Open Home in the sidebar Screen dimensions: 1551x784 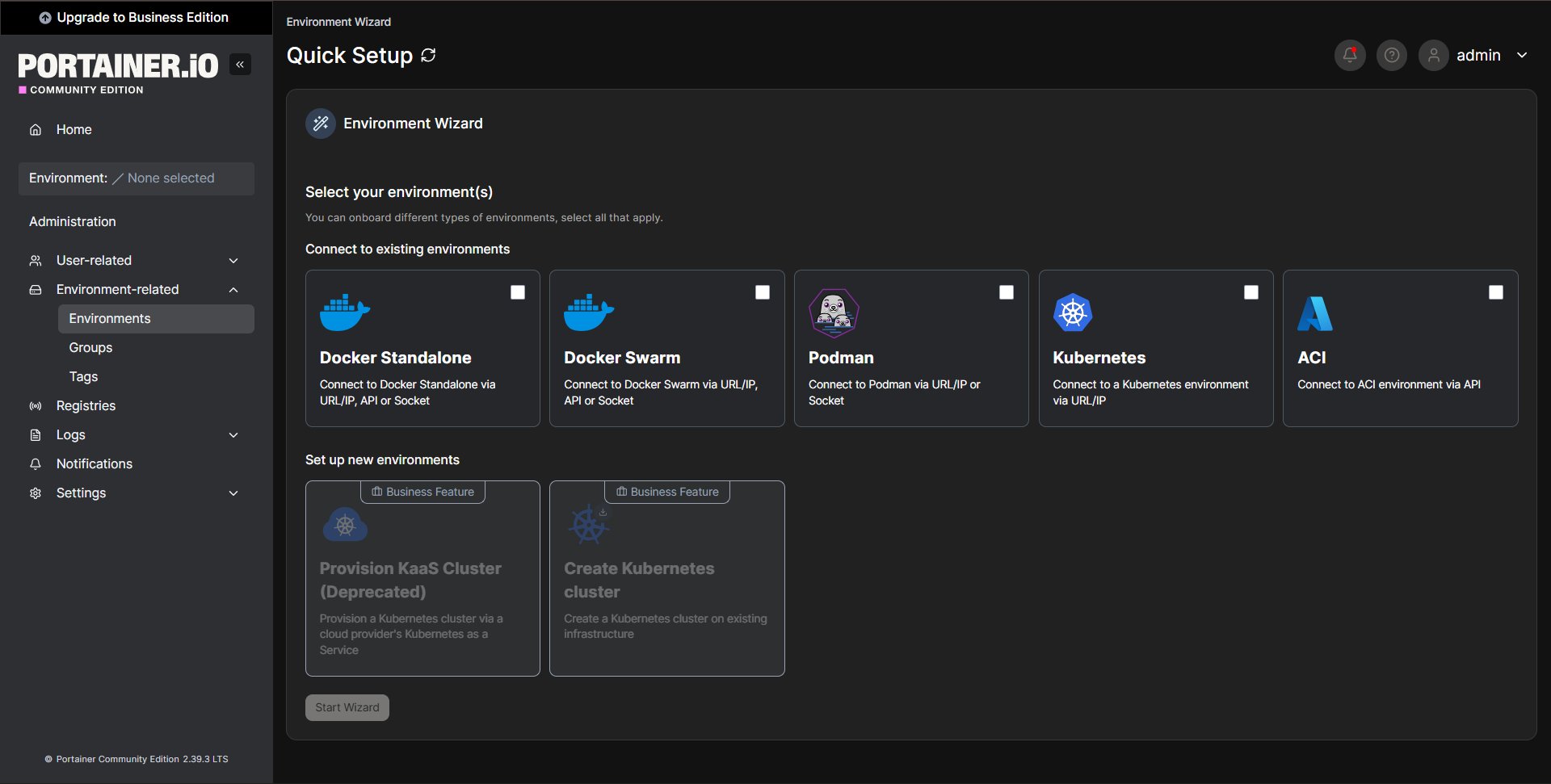137,130
